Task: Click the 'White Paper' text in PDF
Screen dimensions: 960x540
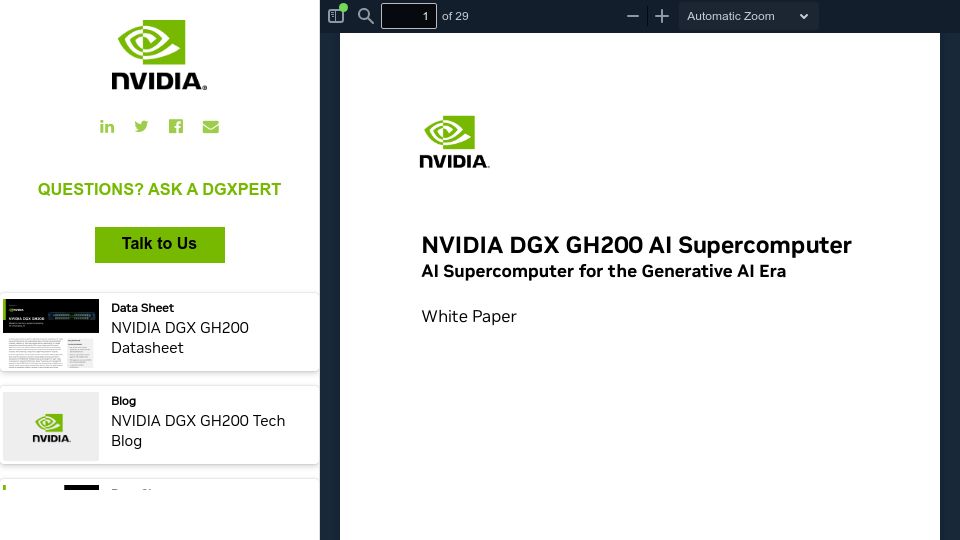Action: (x=469, y=317)
